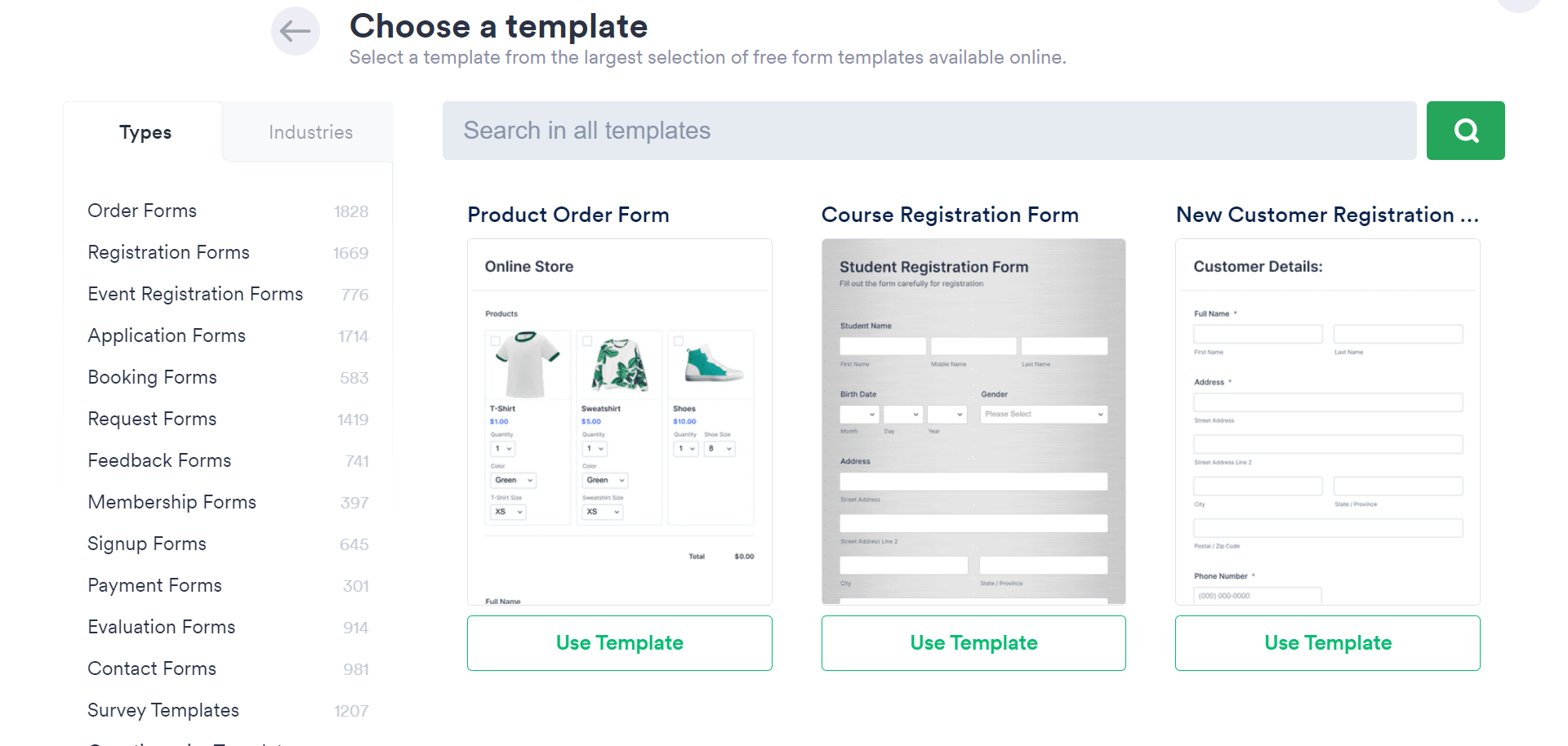Use Template for New Customer Registration
This screenshot has width=1568, height=746.
(x=1327, y=642)
